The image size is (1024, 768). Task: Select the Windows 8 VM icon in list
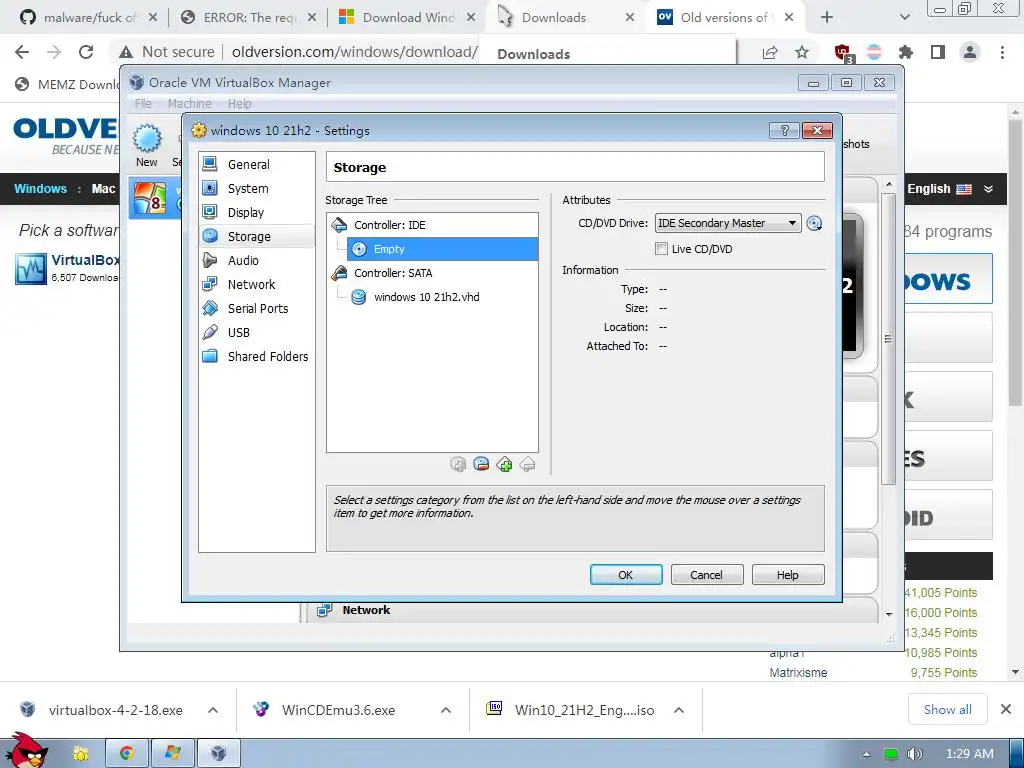coord(150,198)
